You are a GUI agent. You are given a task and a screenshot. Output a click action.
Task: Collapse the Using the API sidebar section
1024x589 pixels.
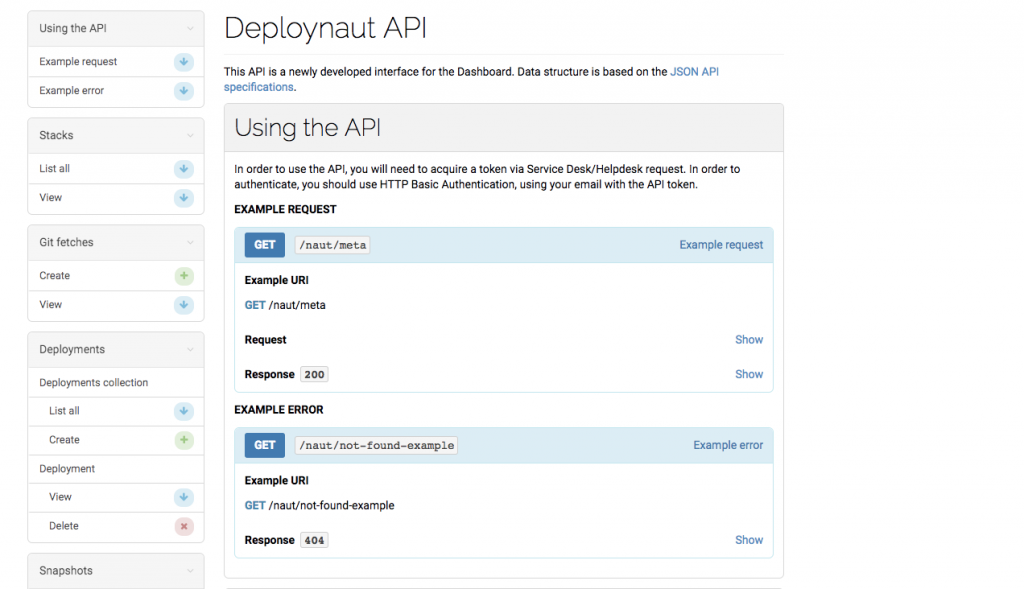coord(190,29)
